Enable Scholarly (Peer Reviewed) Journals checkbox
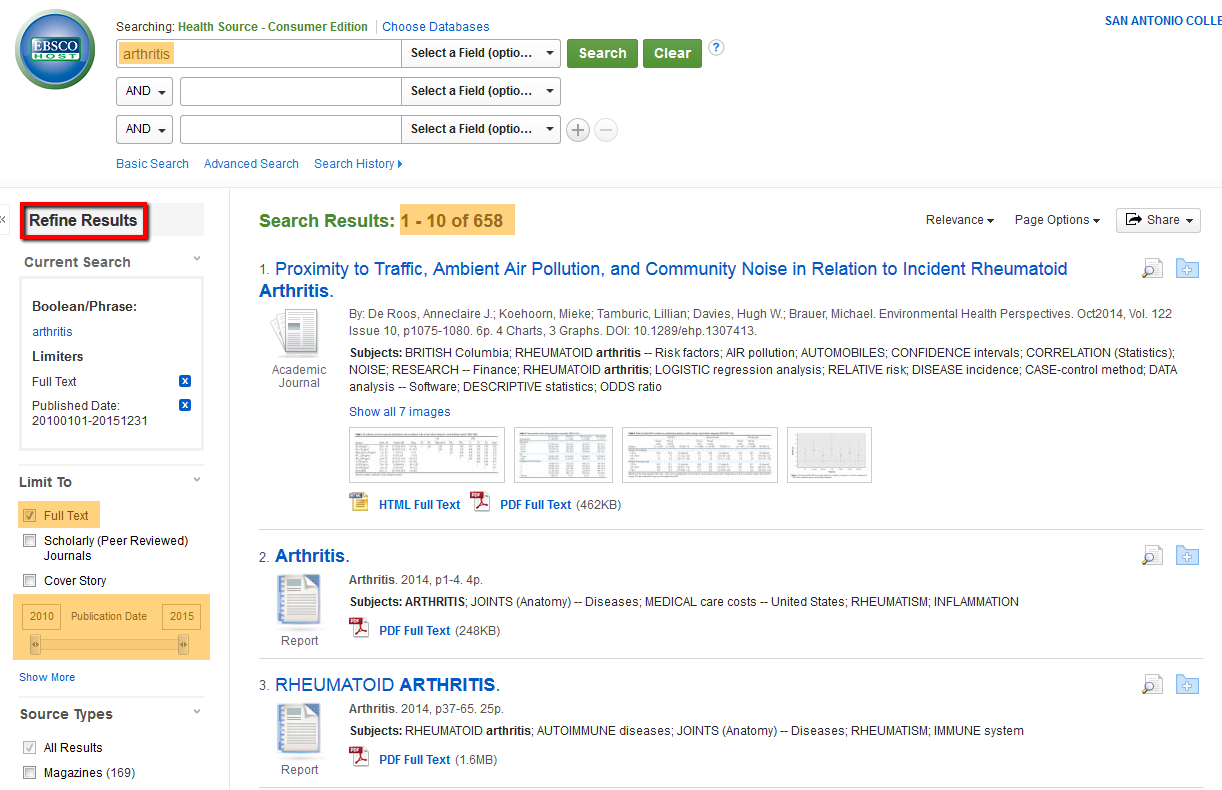1222x790 pixels. pos(29,541)
